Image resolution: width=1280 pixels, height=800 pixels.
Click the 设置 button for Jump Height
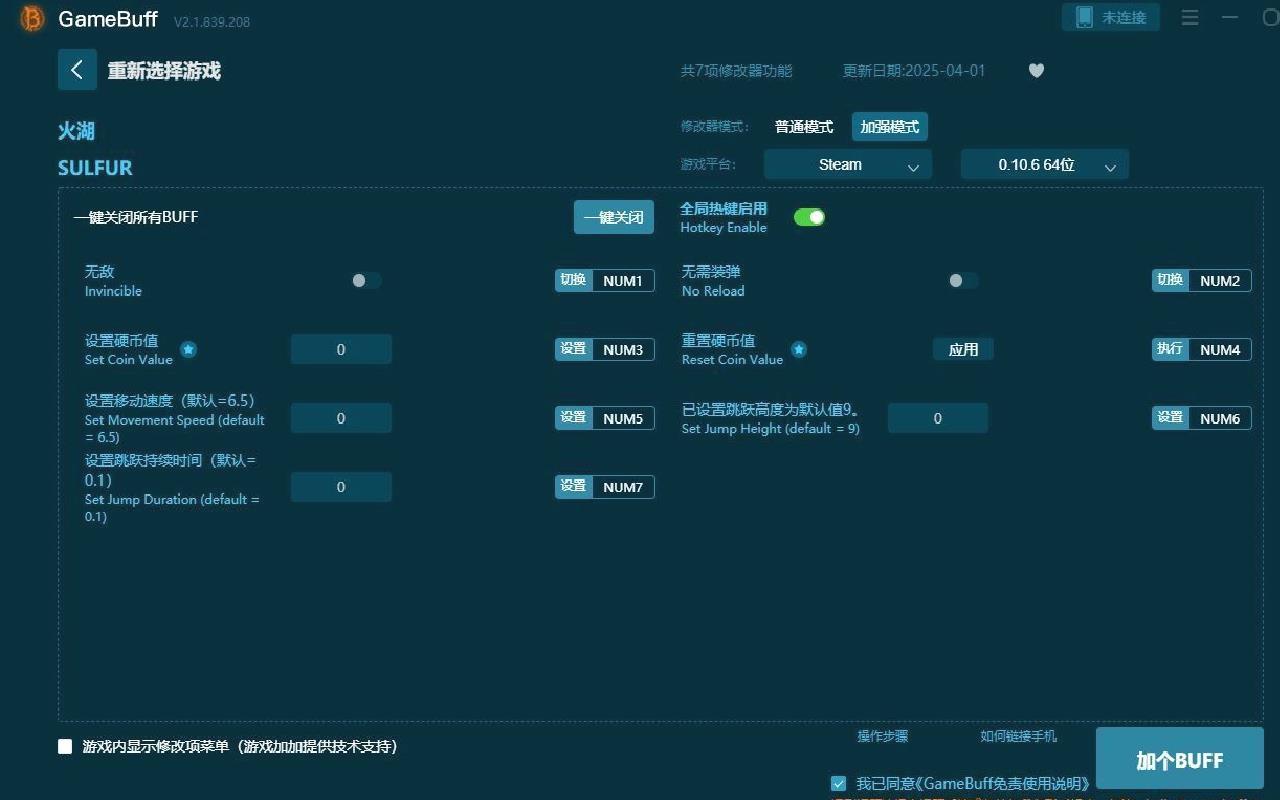[1171, 418]
